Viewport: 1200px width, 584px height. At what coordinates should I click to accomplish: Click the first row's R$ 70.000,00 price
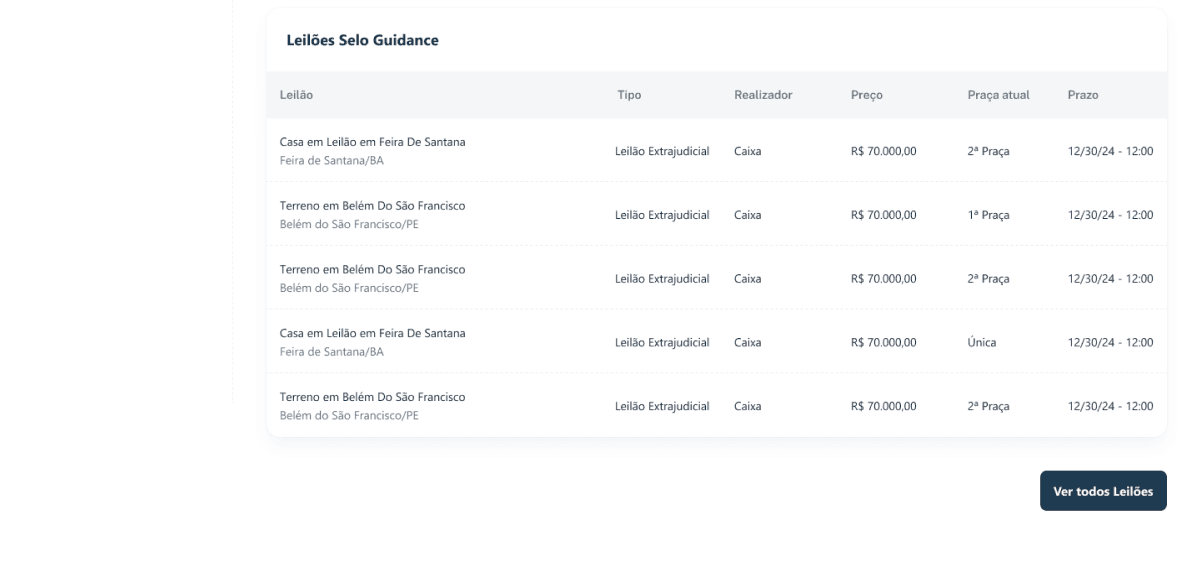(x=884, y=151)
